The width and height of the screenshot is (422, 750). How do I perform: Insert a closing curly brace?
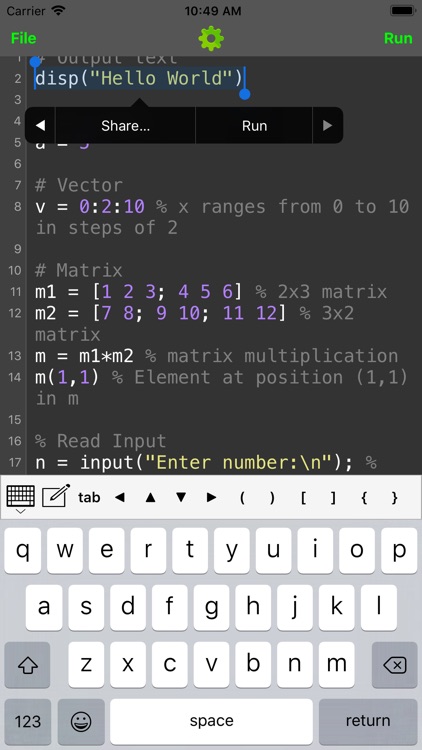pyautogui.click(x=395, y=497)
